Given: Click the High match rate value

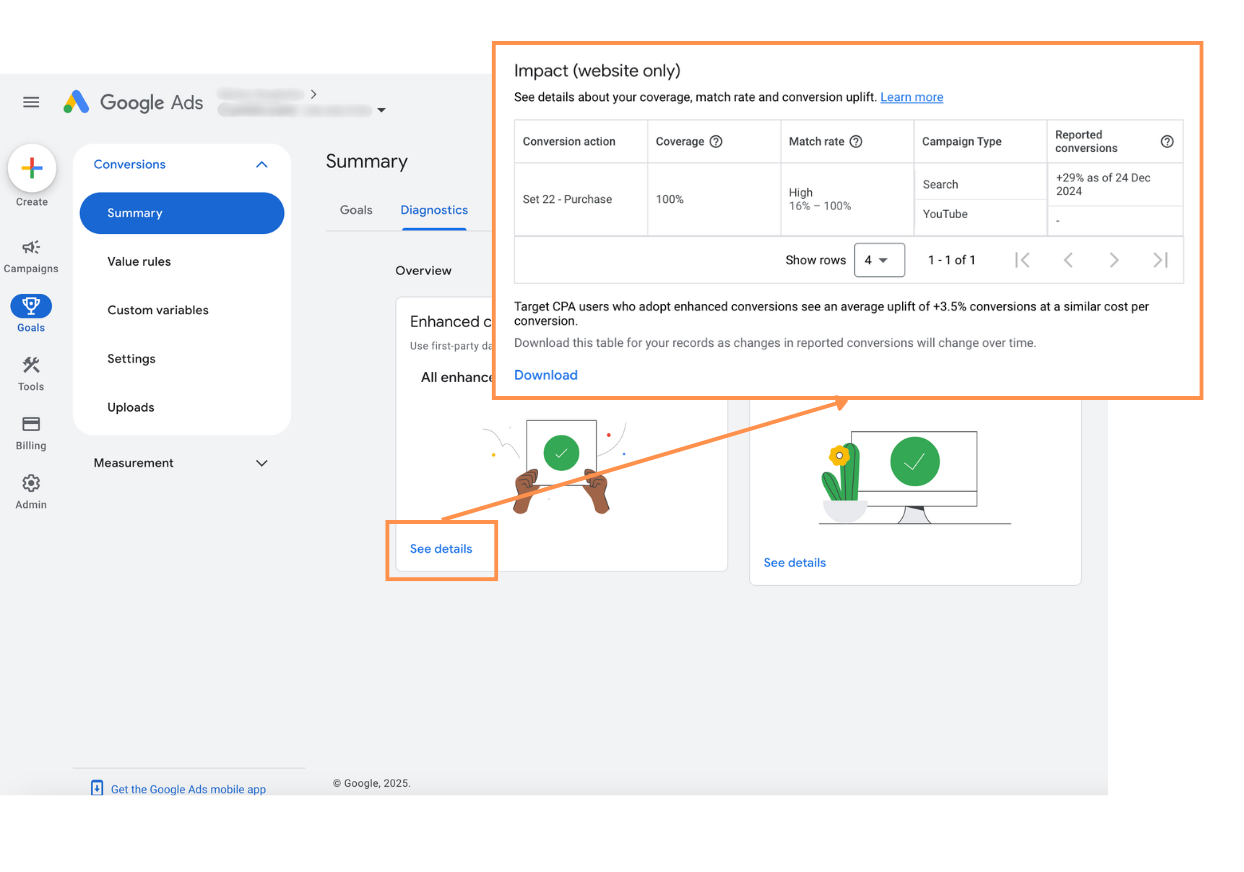Looking at the screenshot, I should point(801,193).
